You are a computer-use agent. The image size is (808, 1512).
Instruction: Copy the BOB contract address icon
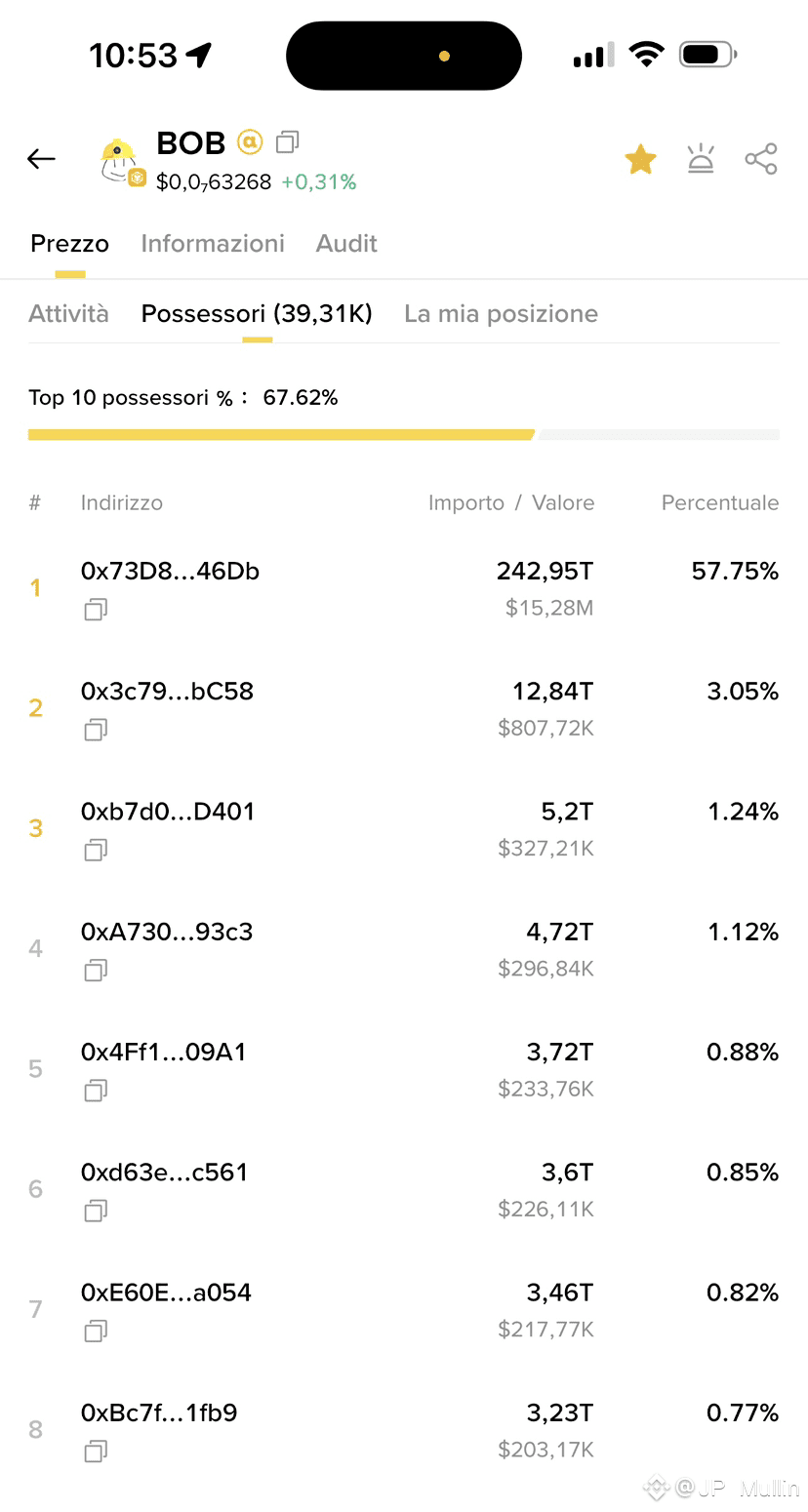[x=287, y=142]
